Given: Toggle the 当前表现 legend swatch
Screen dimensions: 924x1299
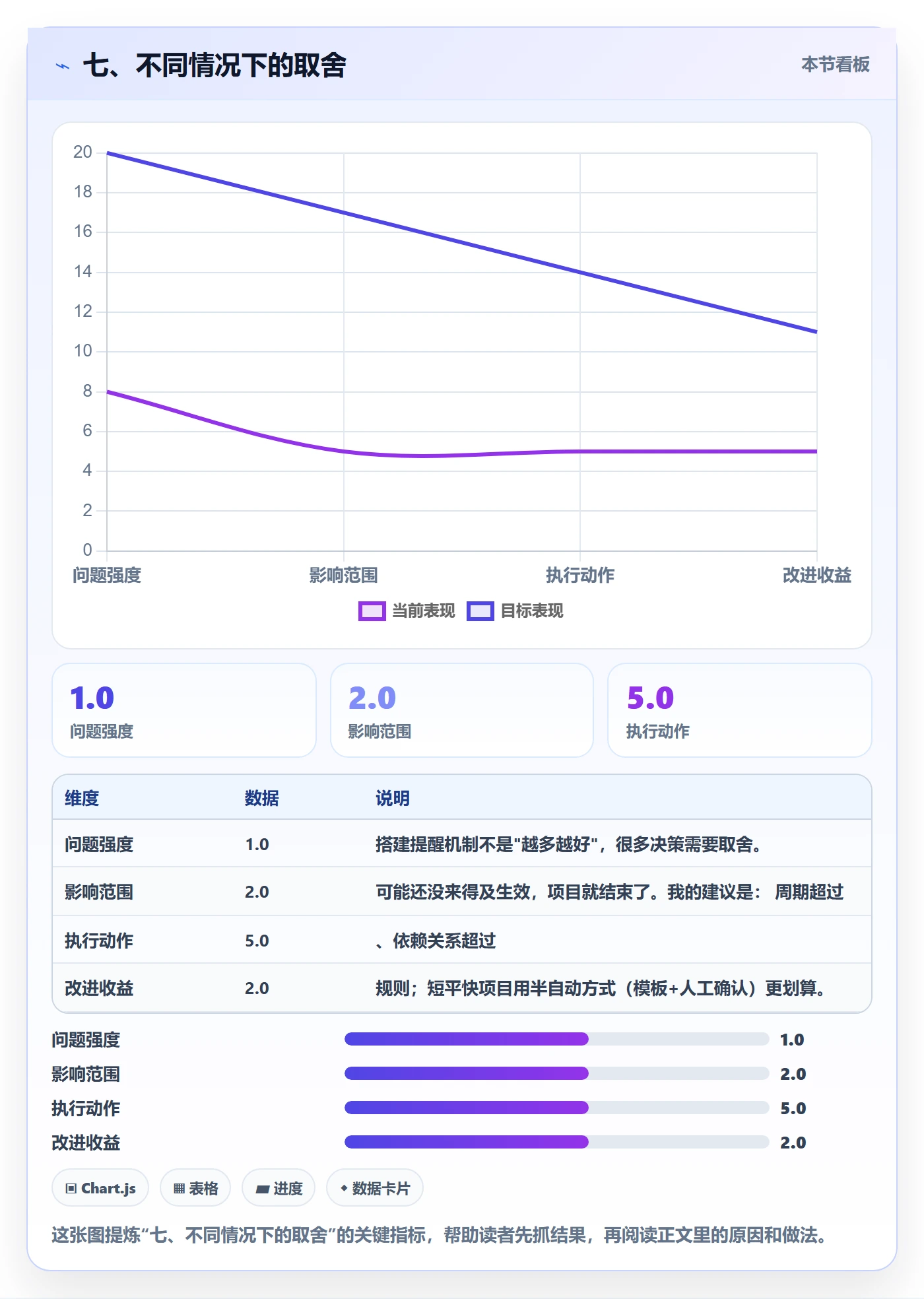Looking at the screenshot, I should tap(372, 611).
